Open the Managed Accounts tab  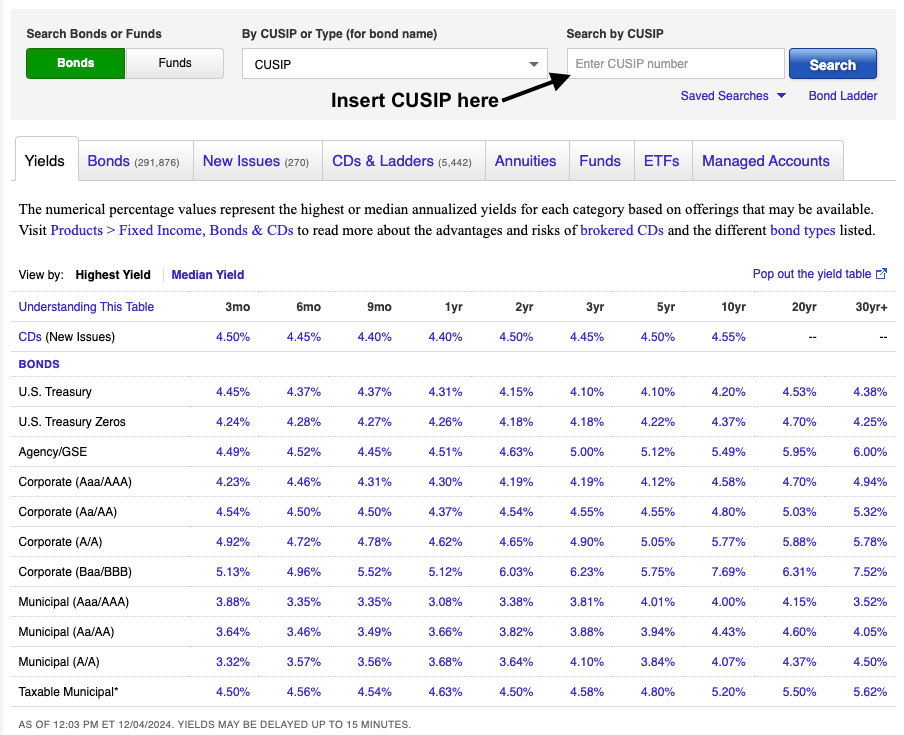pos(766,161)
